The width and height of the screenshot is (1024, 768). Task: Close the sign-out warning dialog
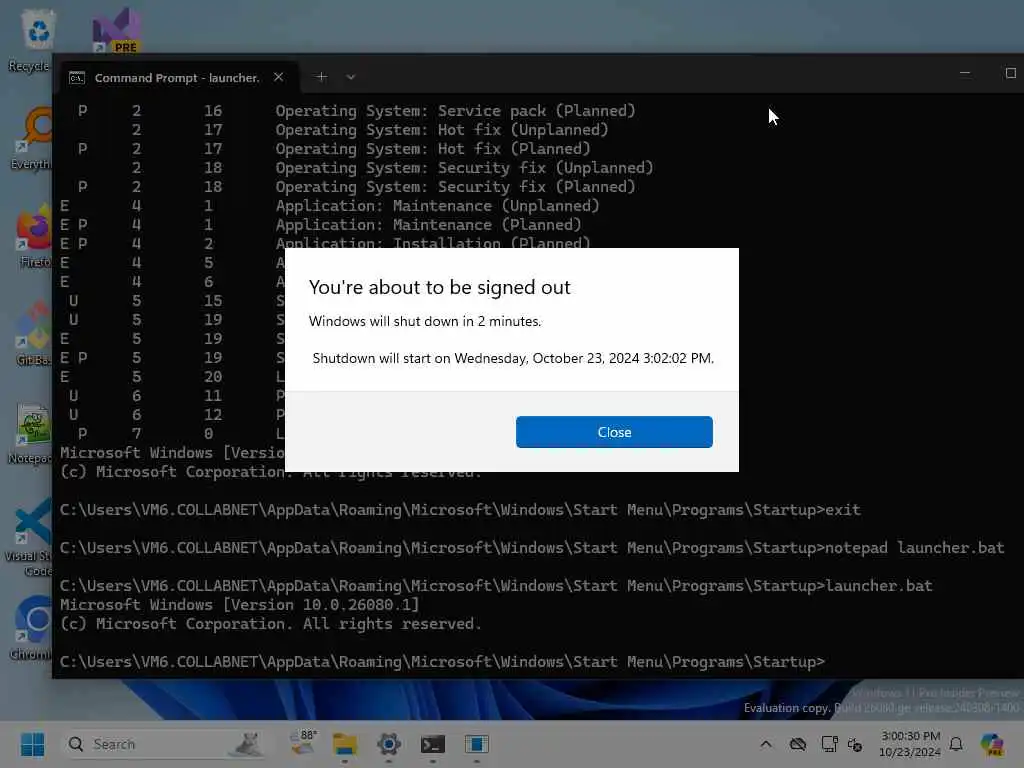[614, 432]
